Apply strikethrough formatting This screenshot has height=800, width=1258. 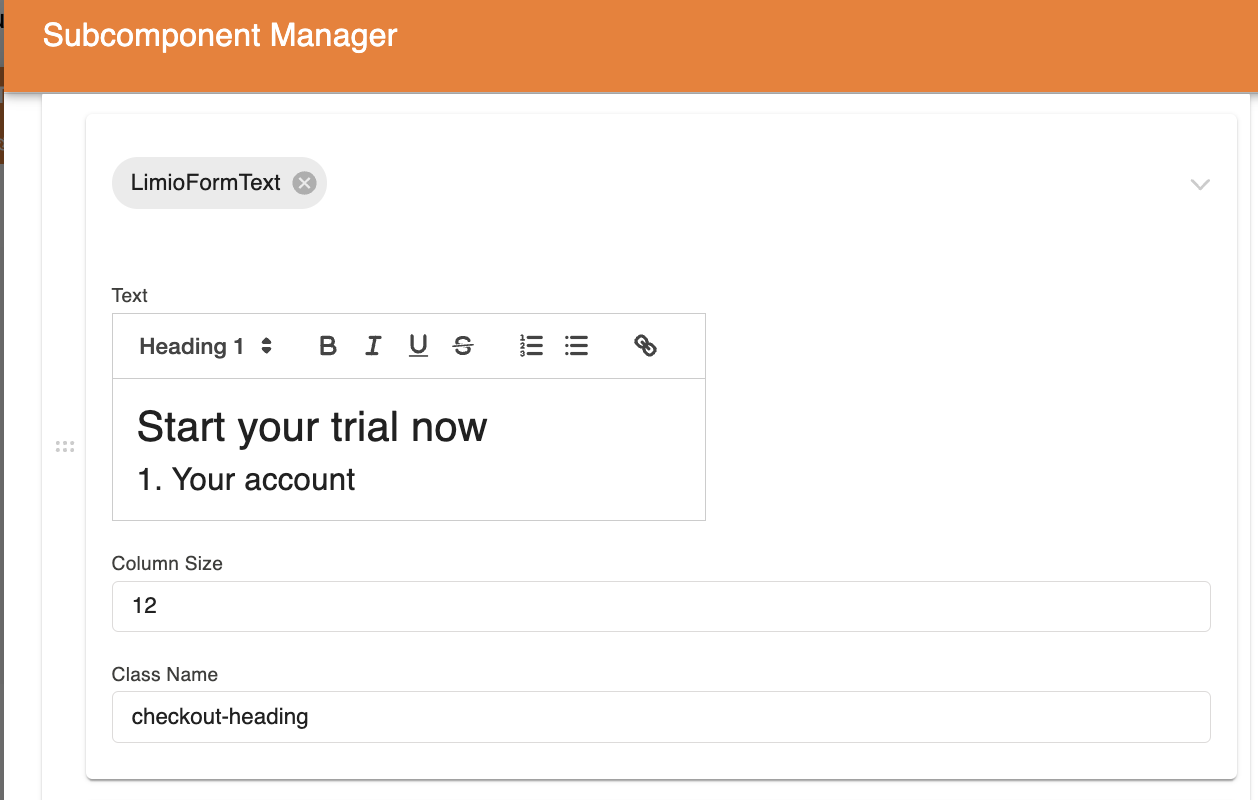coord(463,345)
